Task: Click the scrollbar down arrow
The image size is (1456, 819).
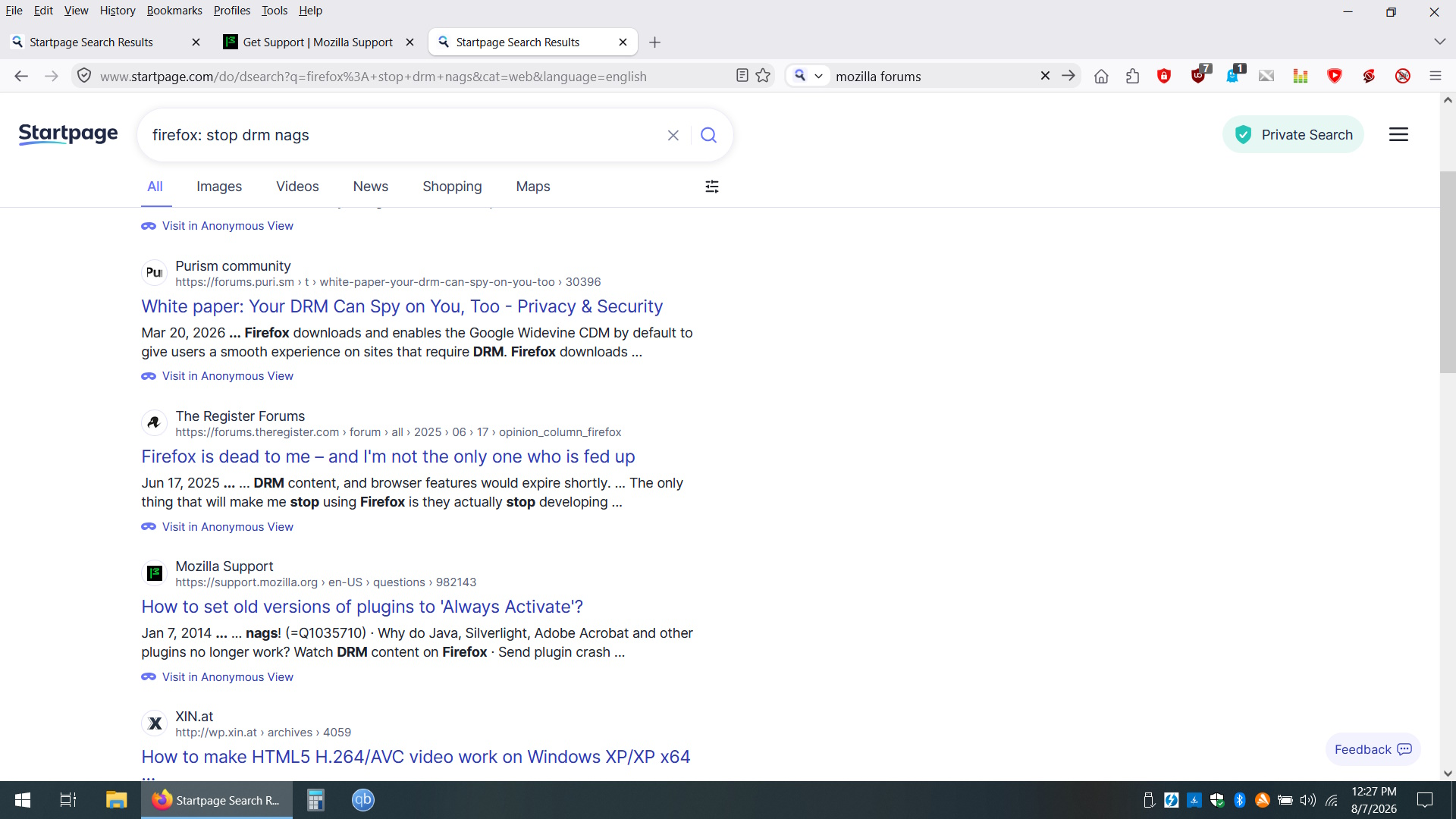Action: point(1448,773)
